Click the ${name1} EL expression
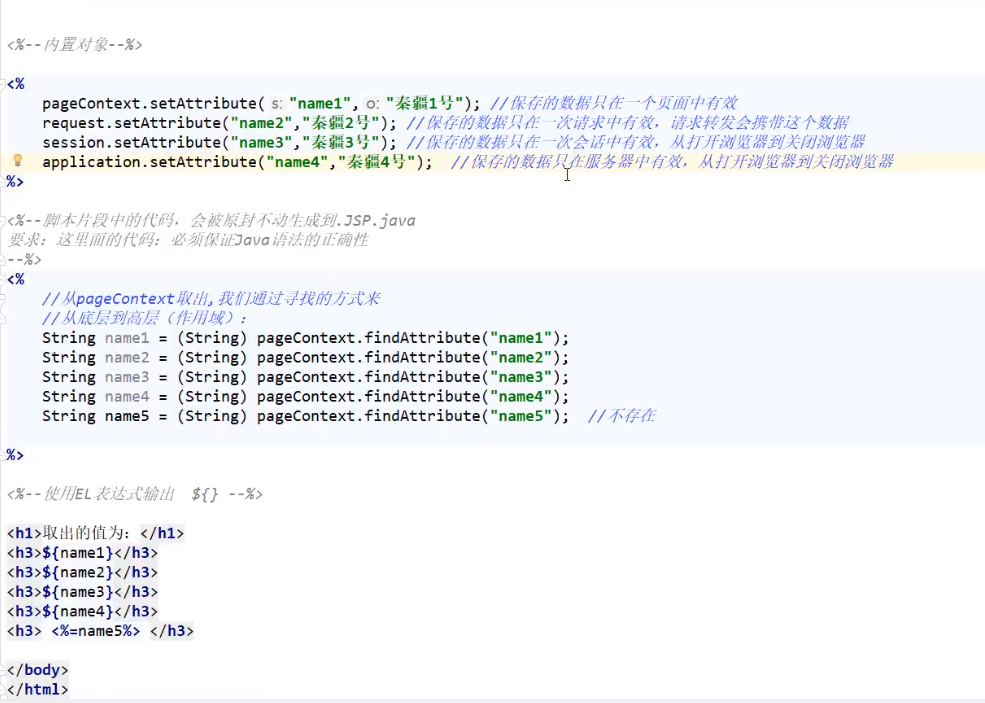Image resolution: width=985 pixels, height=703 pixels. (78, 553)
